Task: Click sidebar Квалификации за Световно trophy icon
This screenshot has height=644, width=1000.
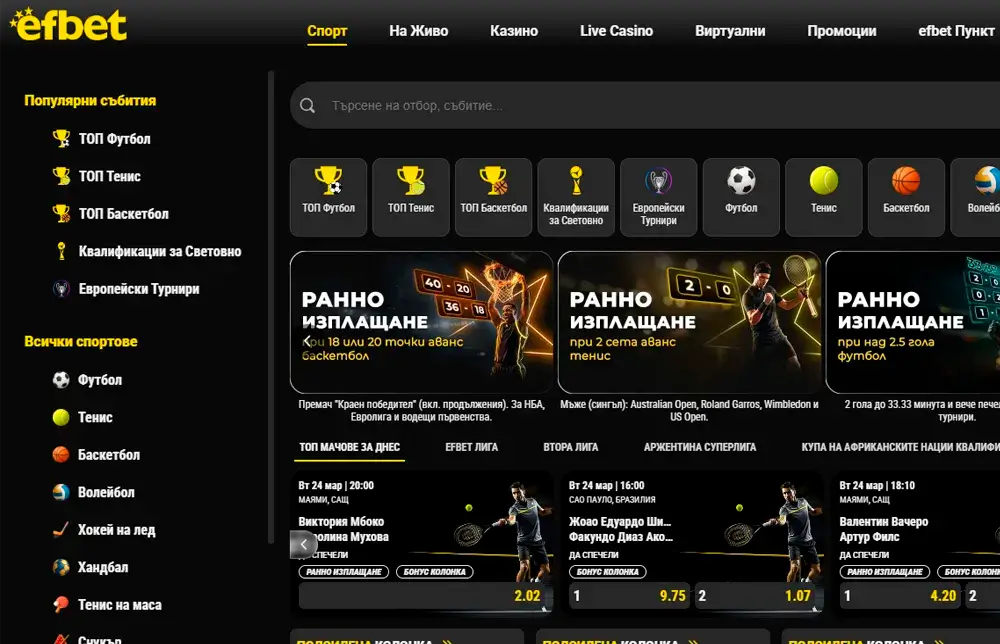Action: (61, 251)
